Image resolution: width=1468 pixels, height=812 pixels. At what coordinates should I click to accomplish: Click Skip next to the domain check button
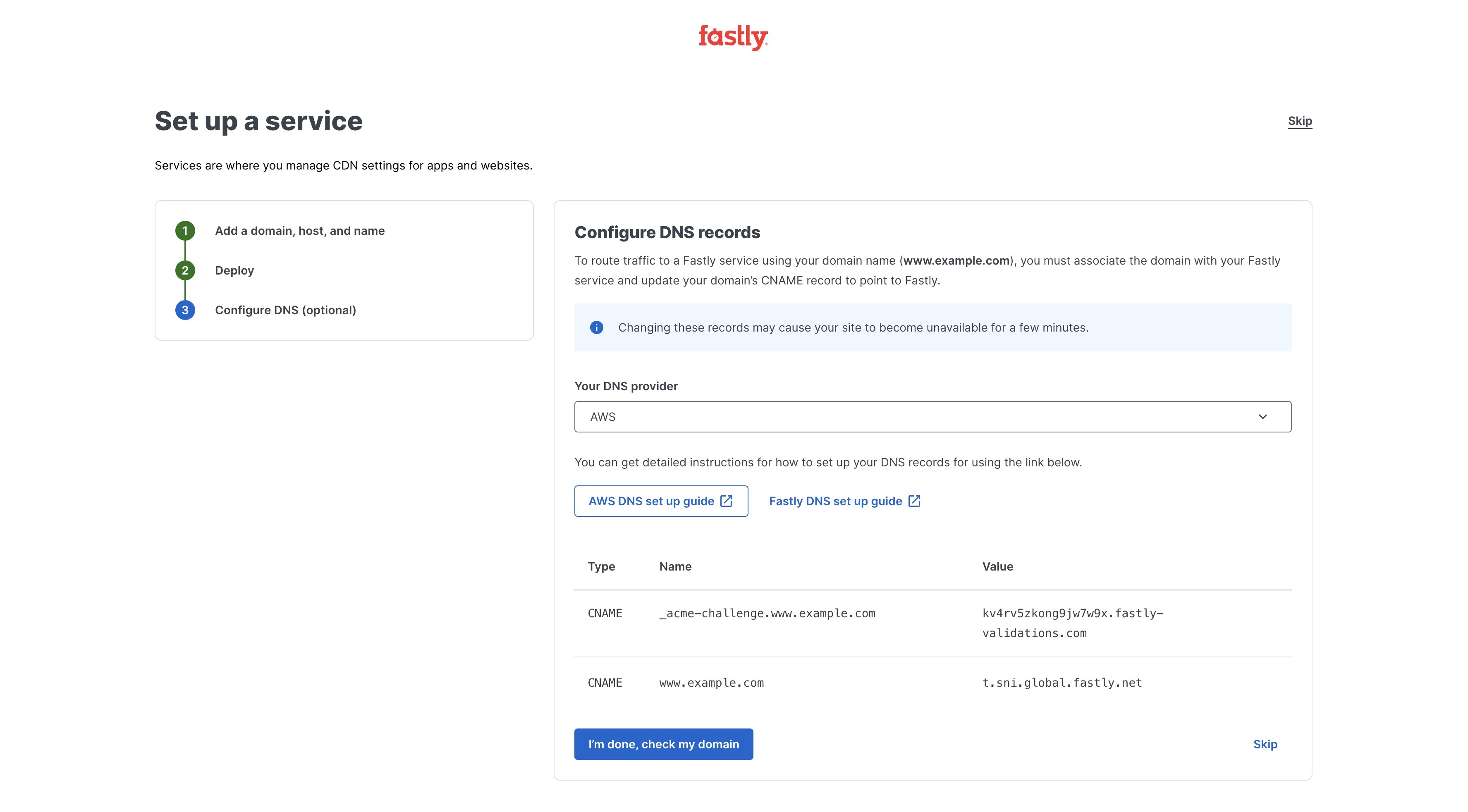[1265, 744]
